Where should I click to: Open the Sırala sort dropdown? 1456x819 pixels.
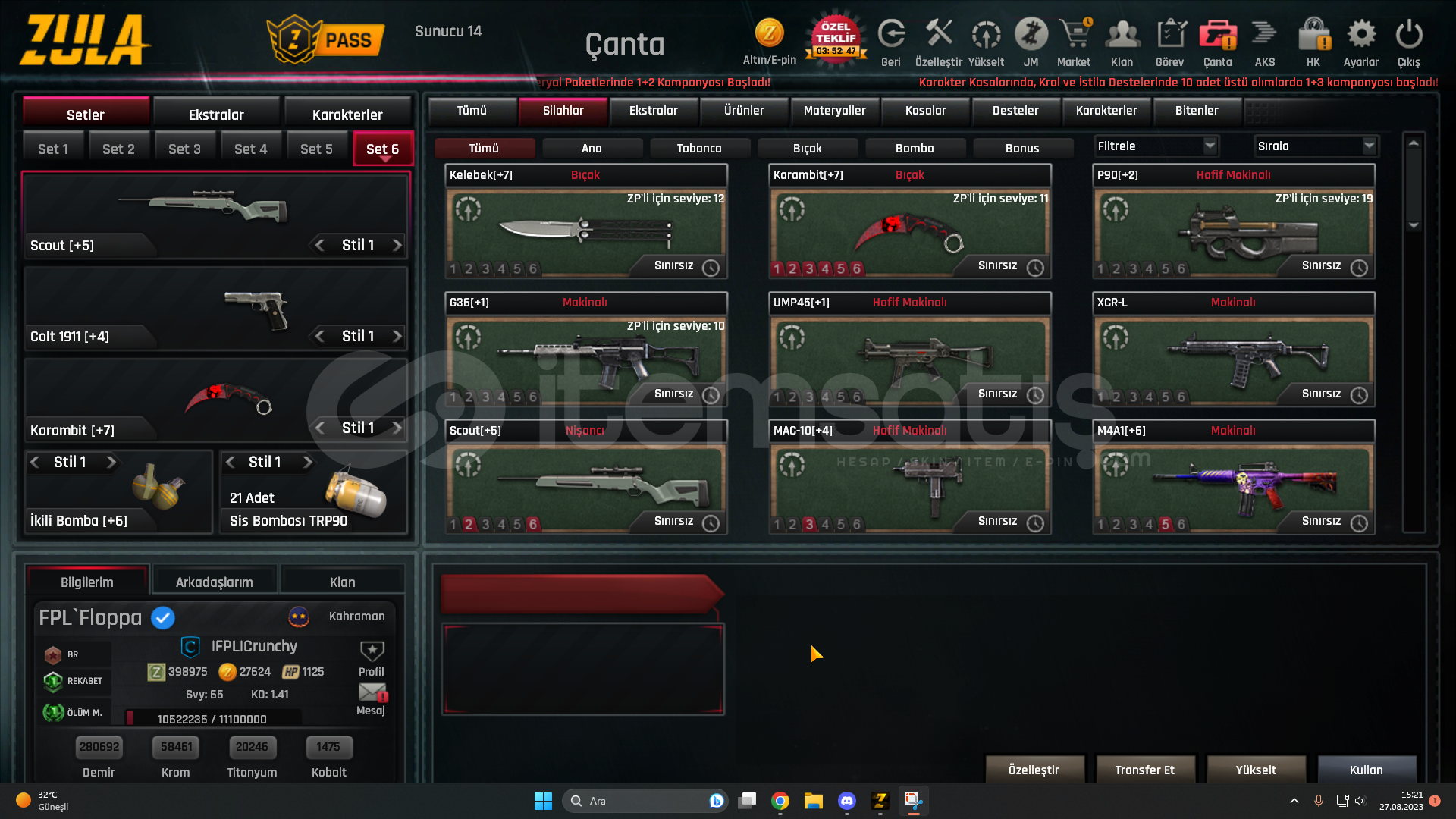[1316, 146]
